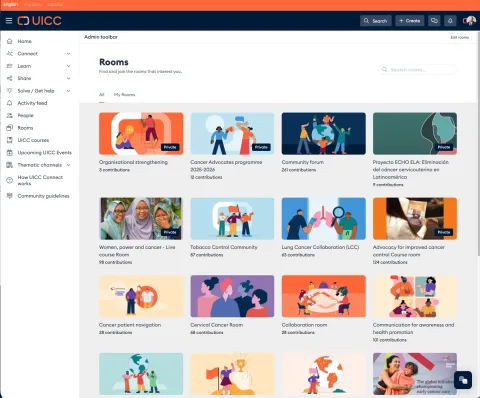Screen dimensions: 480x398
Task: Click the Home icon in sidebar
Action: (10, 41)
